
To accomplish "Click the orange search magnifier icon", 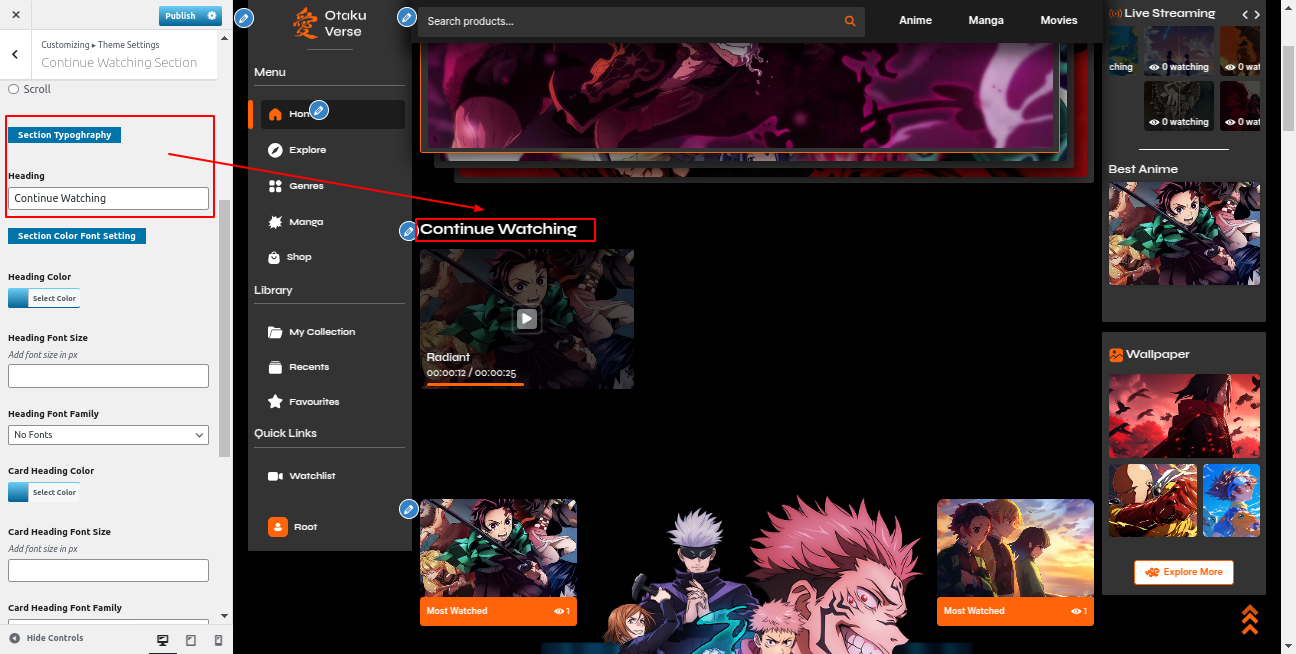I will [850, 21].
